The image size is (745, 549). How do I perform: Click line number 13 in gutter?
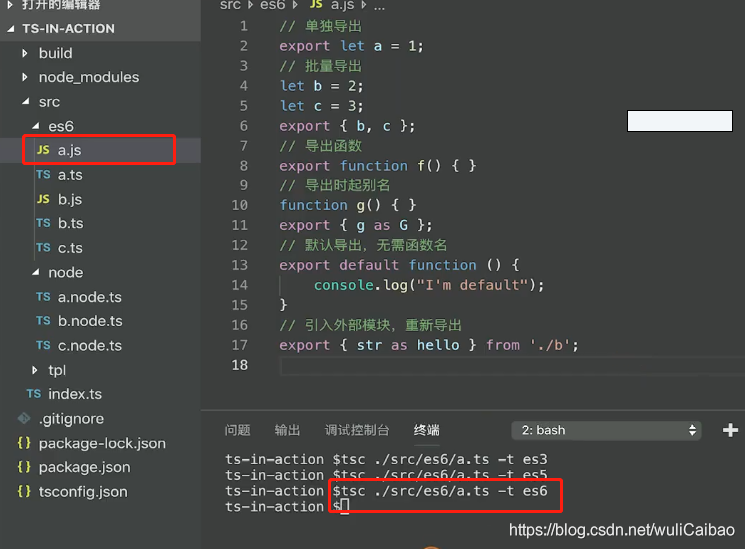pyautogui.click(x=239, y=265)
